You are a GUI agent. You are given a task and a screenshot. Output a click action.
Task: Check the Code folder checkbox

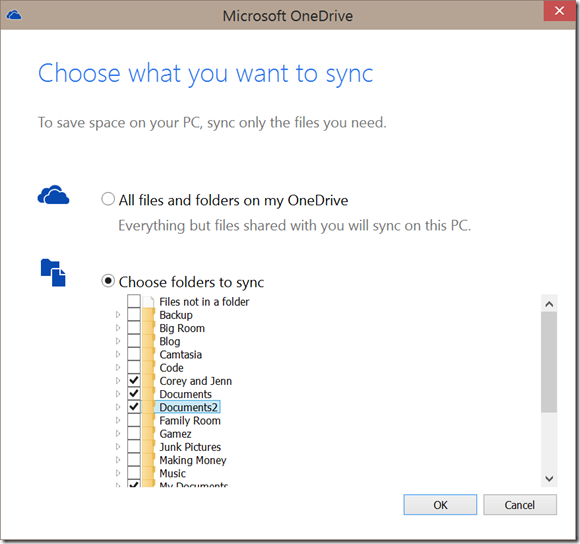[x=134, y=367]
